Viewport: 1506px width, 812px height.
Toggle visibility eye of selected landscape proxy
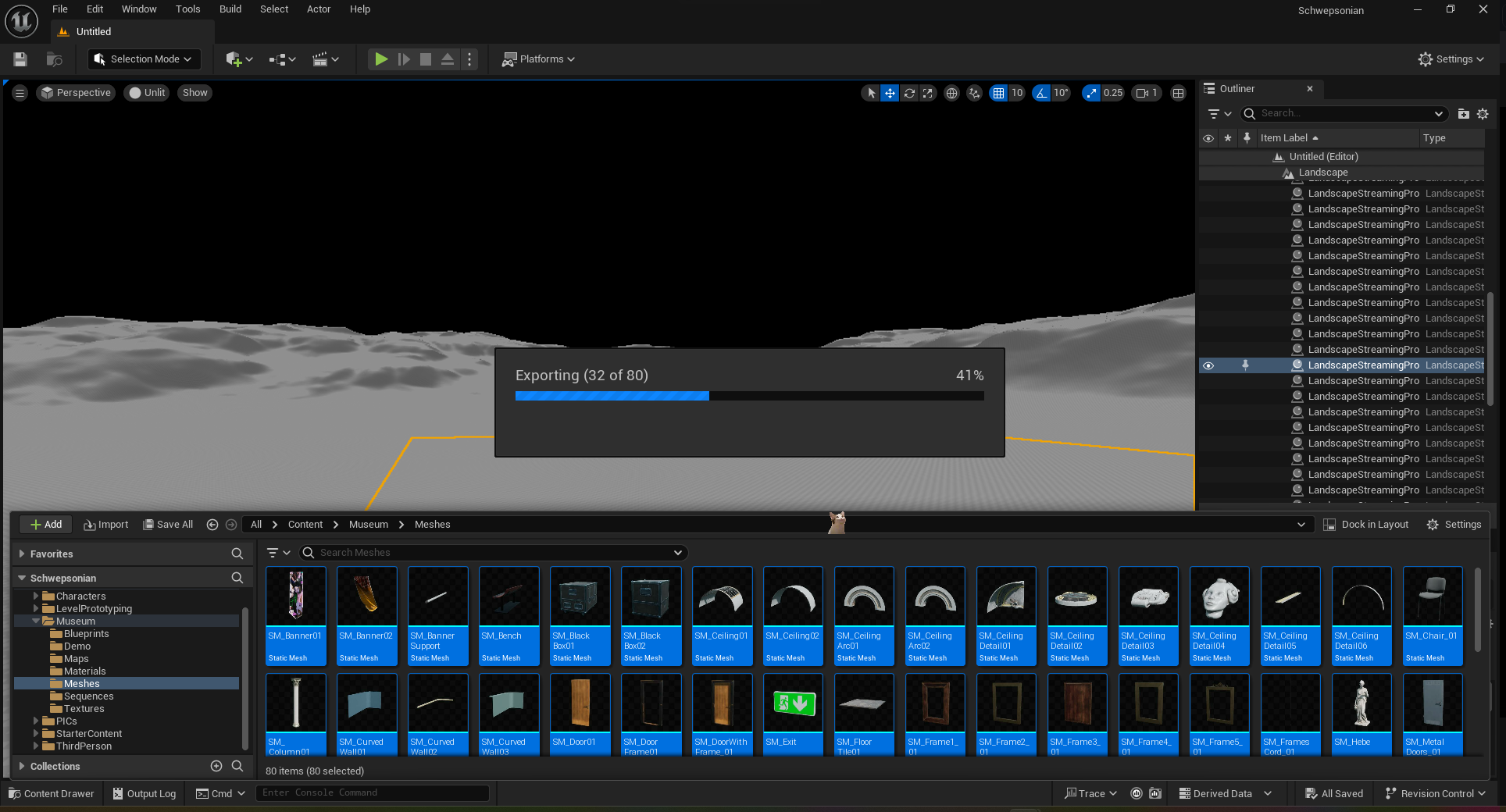coord(1208,365)
